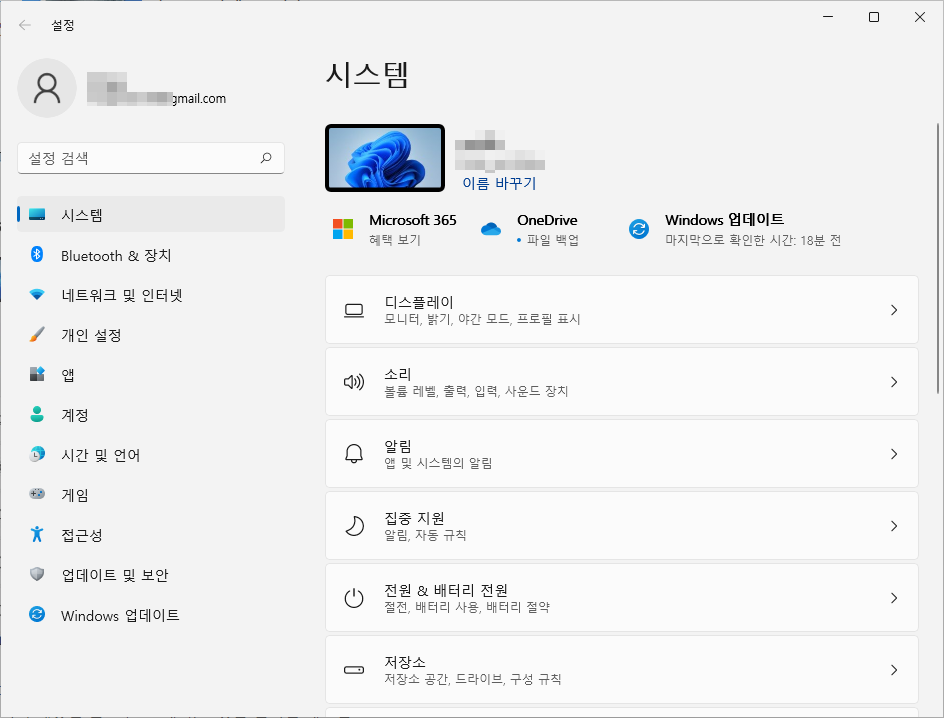
Task: Click the 시스템 monitor icon in sidebar
Action: 37,214
